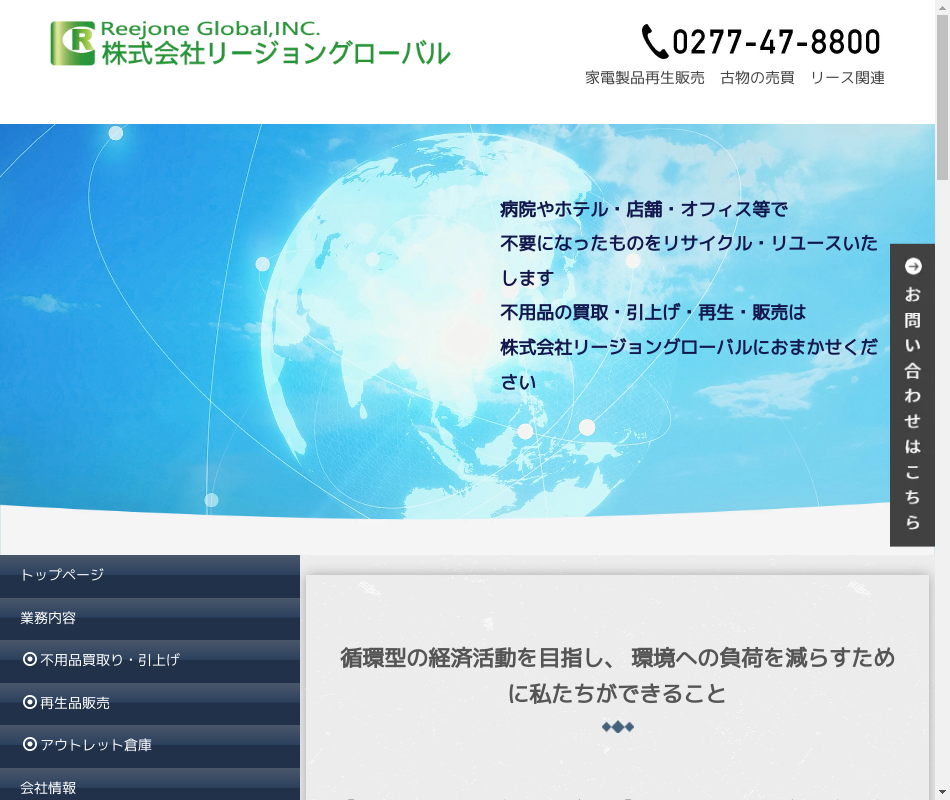Viewport: 950px width, 800px height.
Task: Click the 家電製品再生販売 tagline text
Action: coord(645,78)
